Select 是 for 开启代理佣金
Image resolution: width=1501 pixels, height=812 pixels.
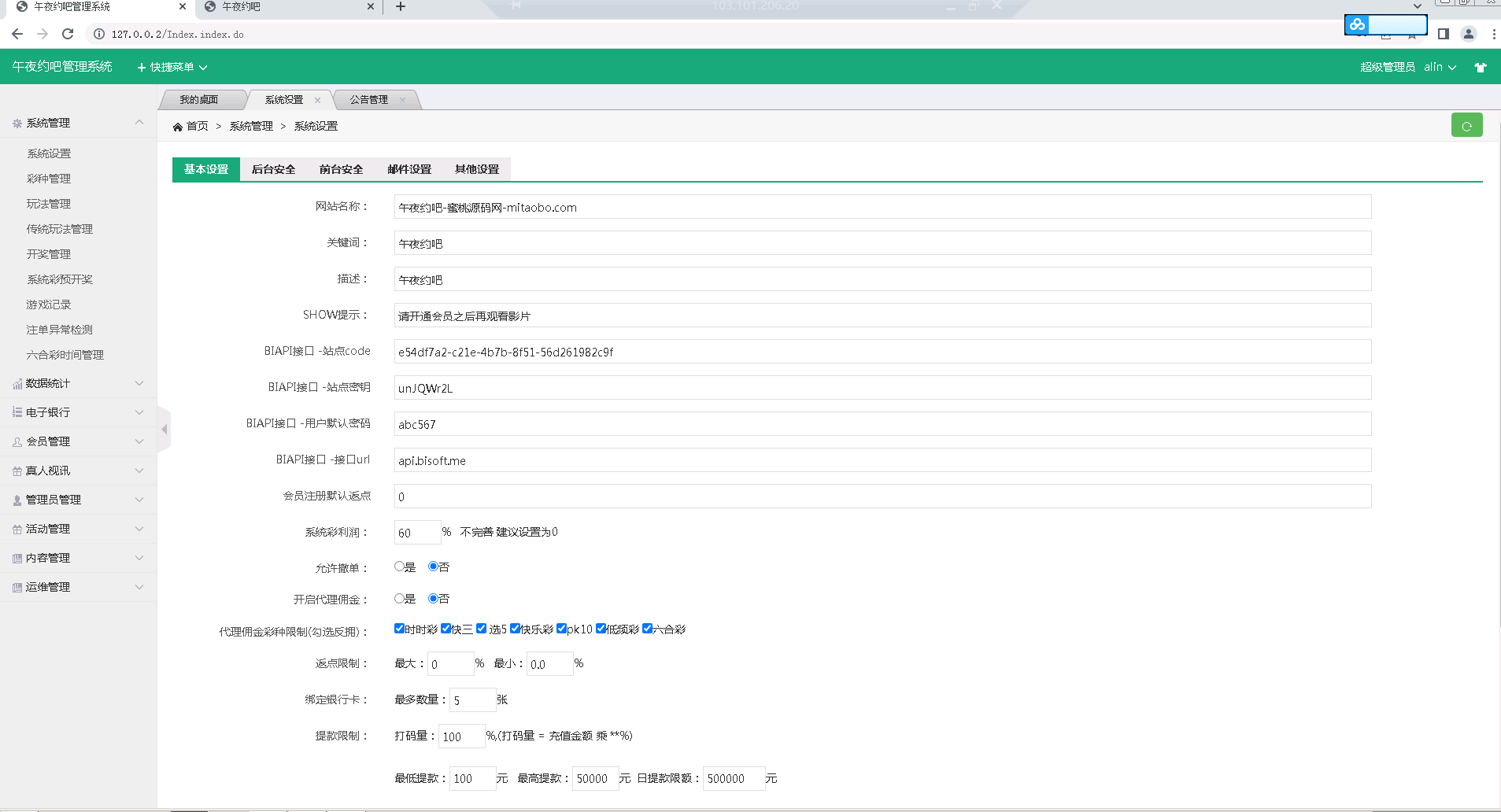(x=399, y=599)
